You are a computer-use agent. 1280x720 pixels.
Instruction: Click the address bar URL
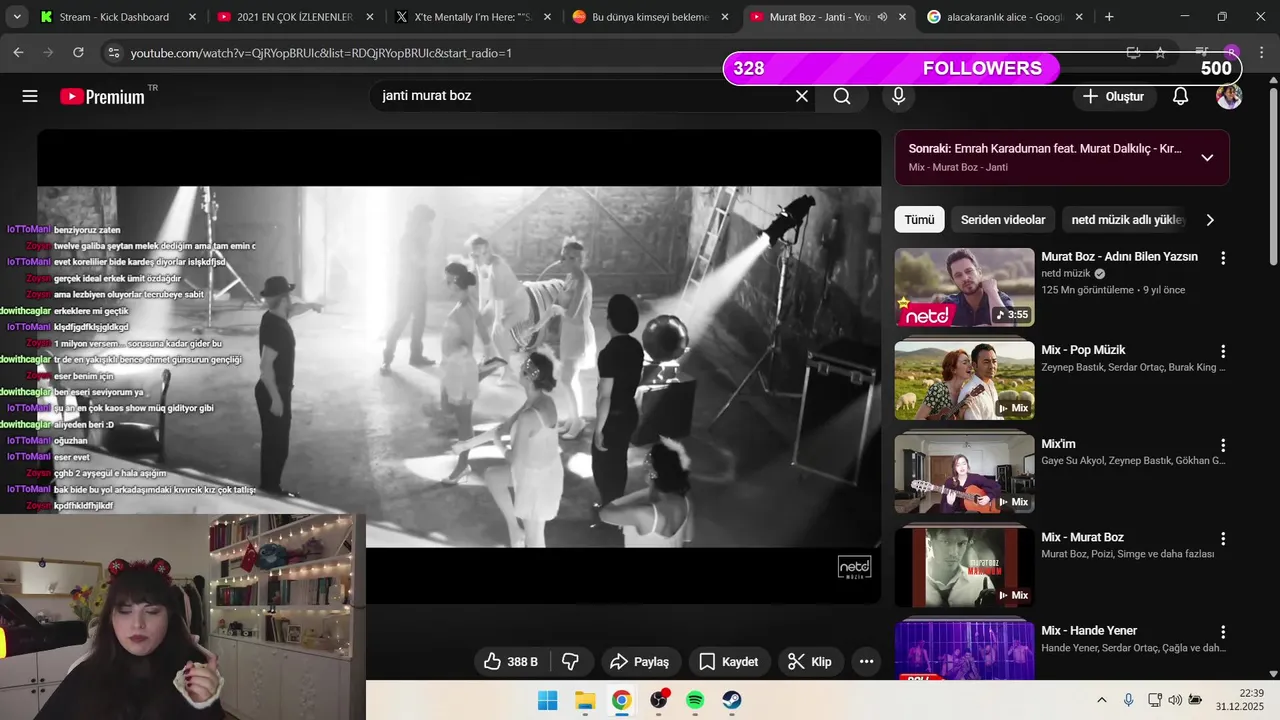point(321,53)
